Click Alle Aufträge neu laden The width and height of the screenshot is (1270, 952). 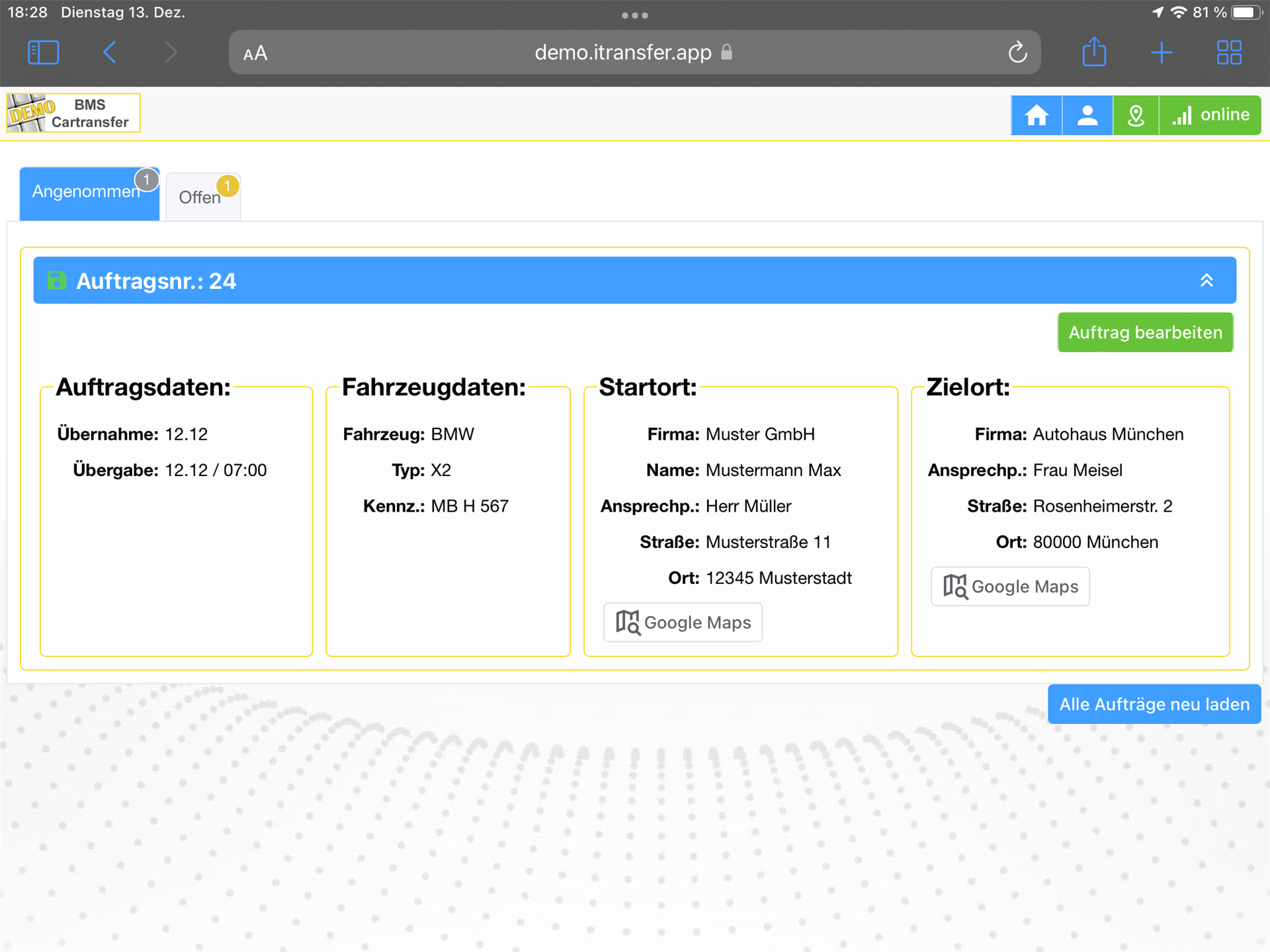click(x=1154, y=704)
